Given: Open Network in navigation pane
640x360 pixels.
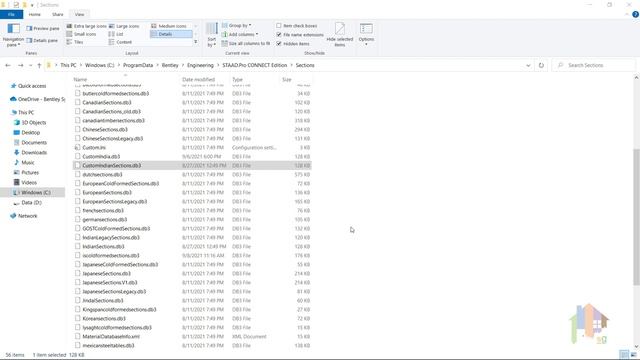Looking at the screenshot, I should point(24,216).
